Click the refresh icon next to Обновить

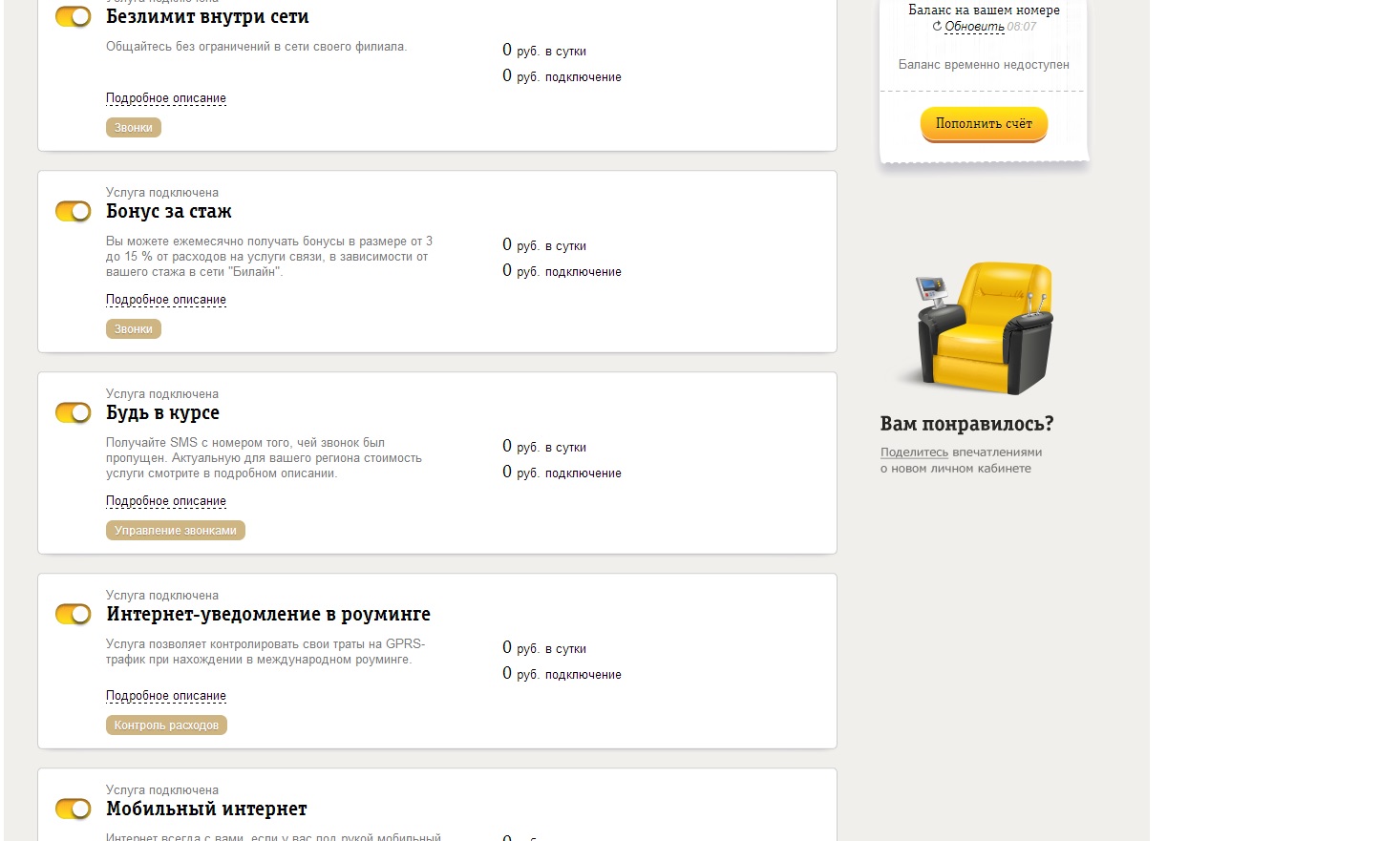coord(937,27)
